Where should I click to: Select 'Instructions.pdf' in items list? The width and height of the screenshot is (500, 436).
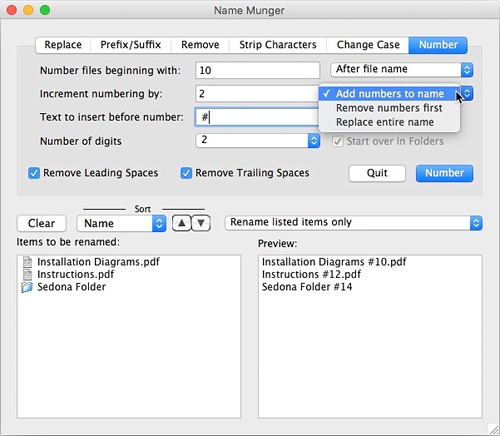click(x=76, y=274)
